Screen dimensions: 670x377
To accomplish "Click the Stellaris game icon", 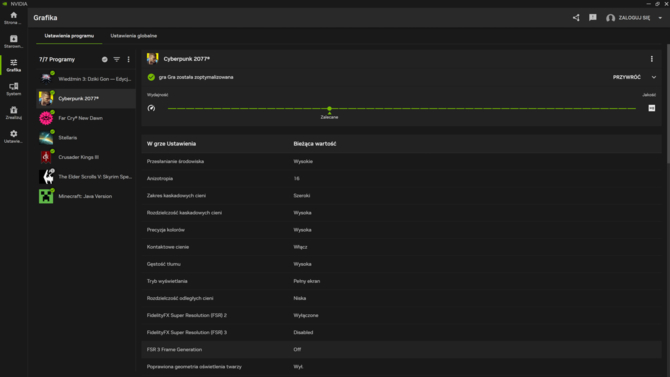I will (46, 138).
